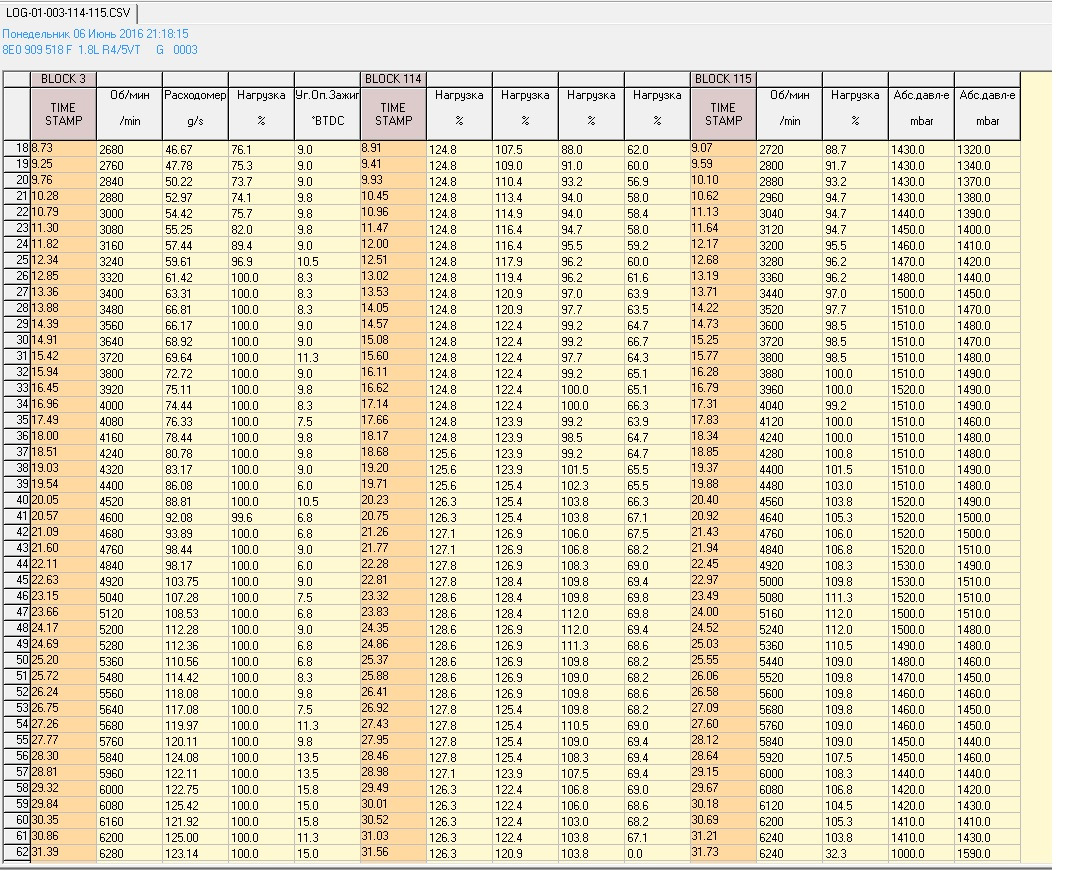Click the timestamp cell 24.00
The image size is (1066, 871).
pos(723,613)
